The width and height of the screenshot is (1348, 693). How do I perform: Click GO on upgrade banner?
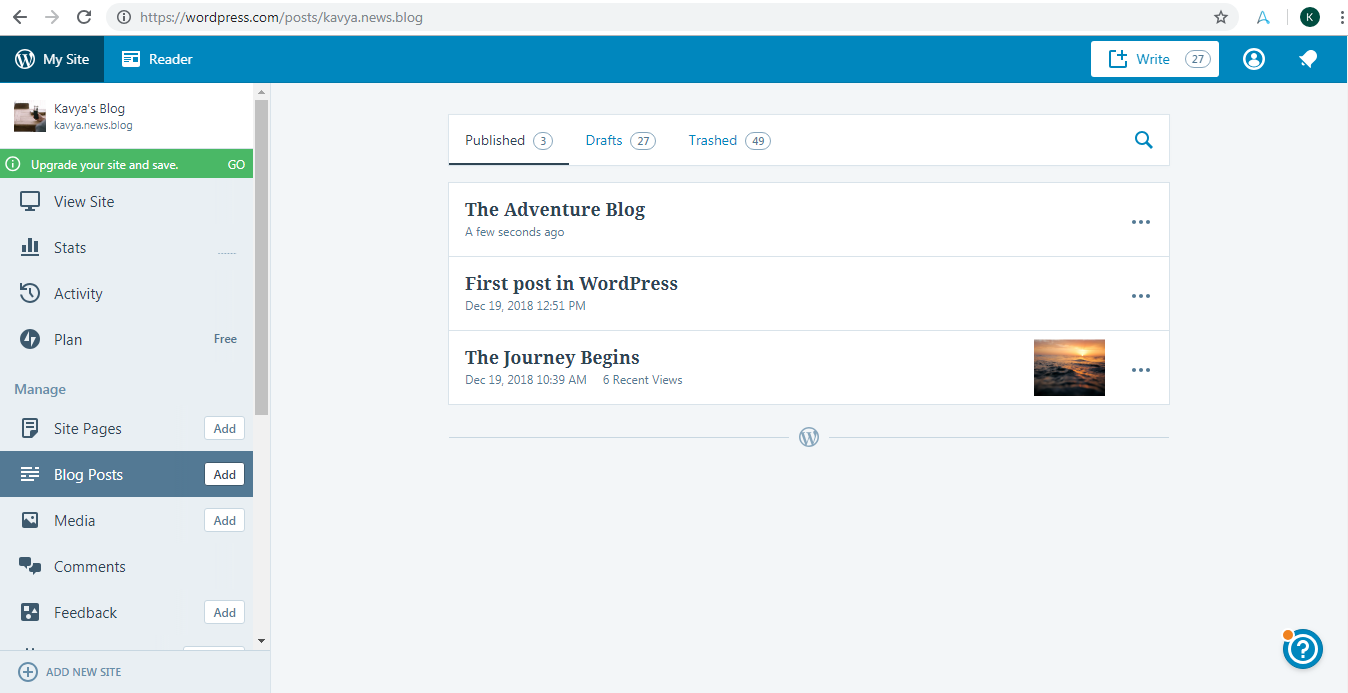click(x=236, y=164)
